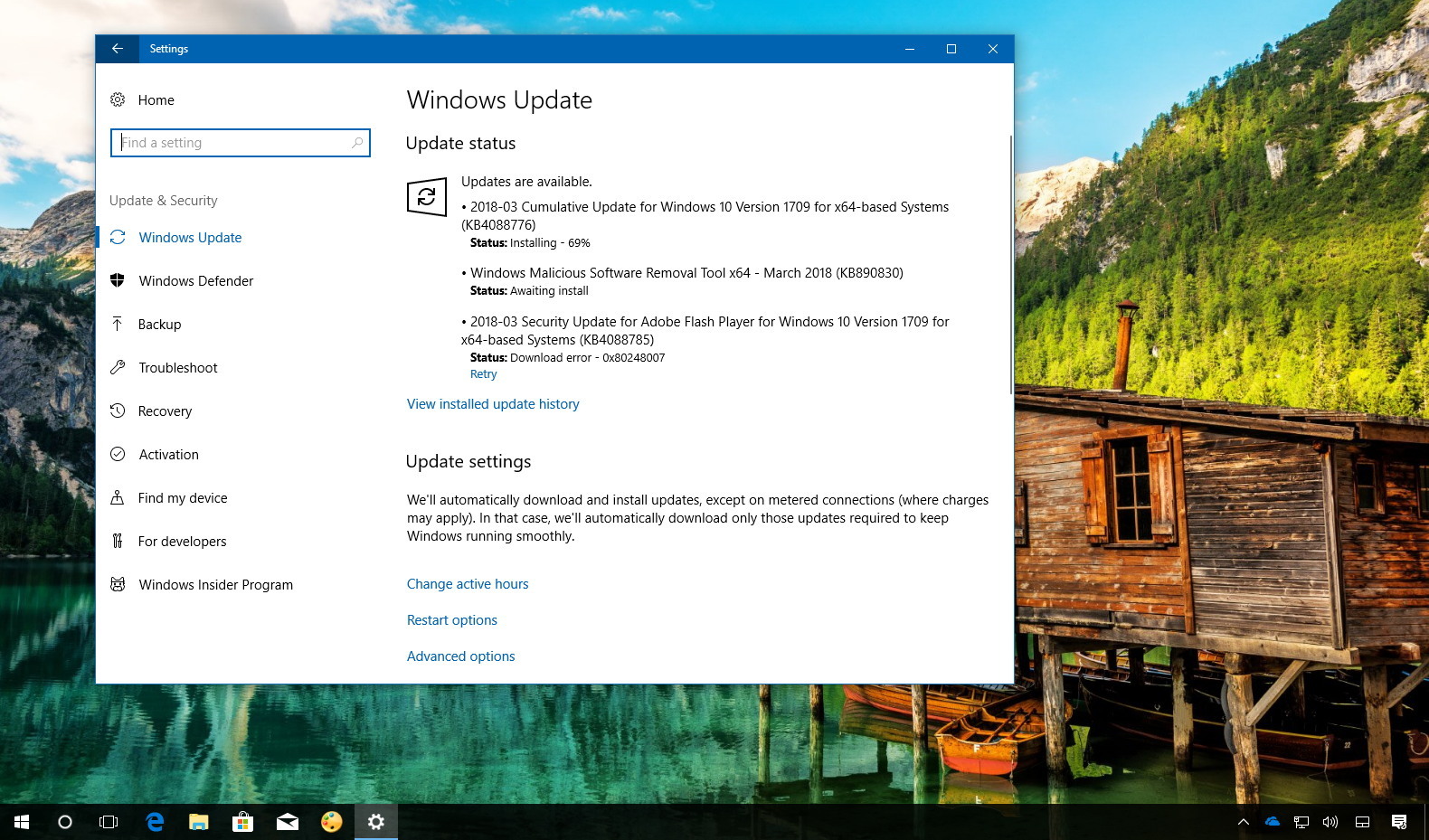Viewport: 1429px width, 840px height.
Task: Click the Malicious Software Removal Tool entry
Action: click(x=682, y=273)
